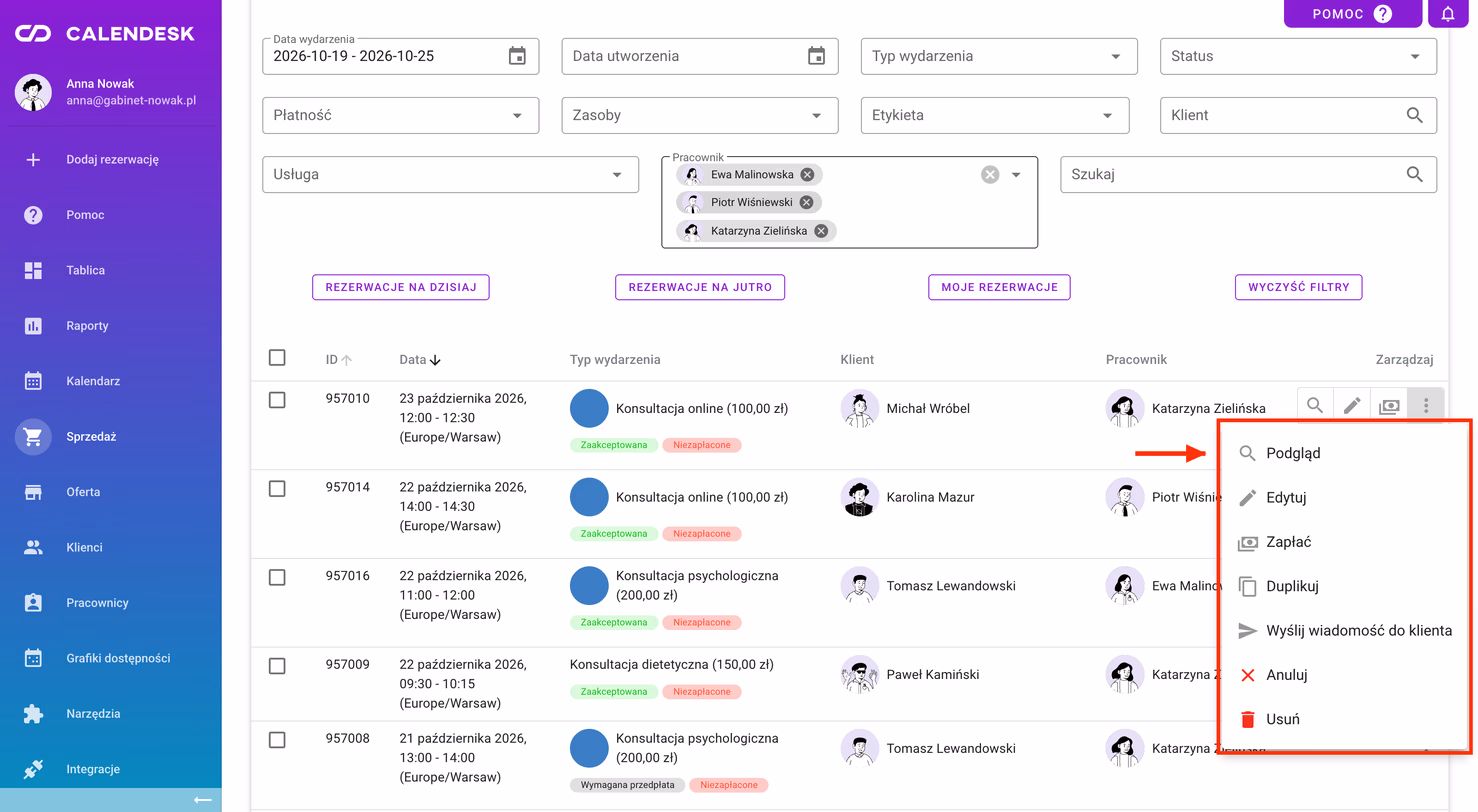1478x812 pixels.
Task: Expand the Etykieta dropdown
Action: pyautogui.click(x=995, y=115)
